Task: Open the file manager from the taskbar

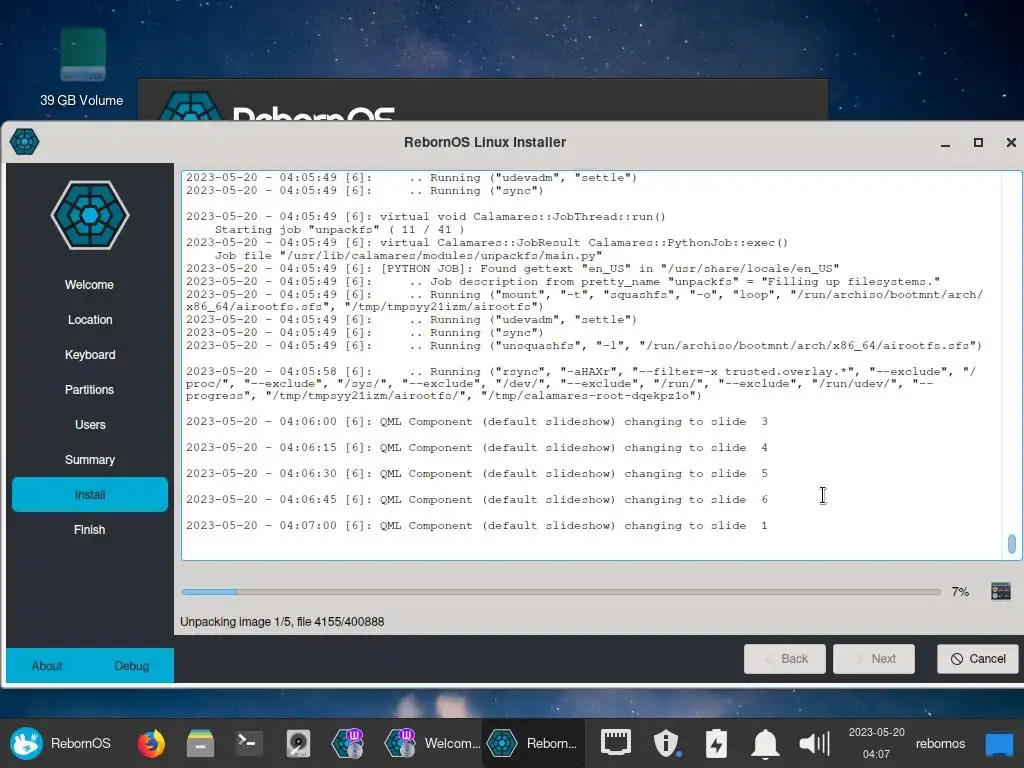Action: 200,743
